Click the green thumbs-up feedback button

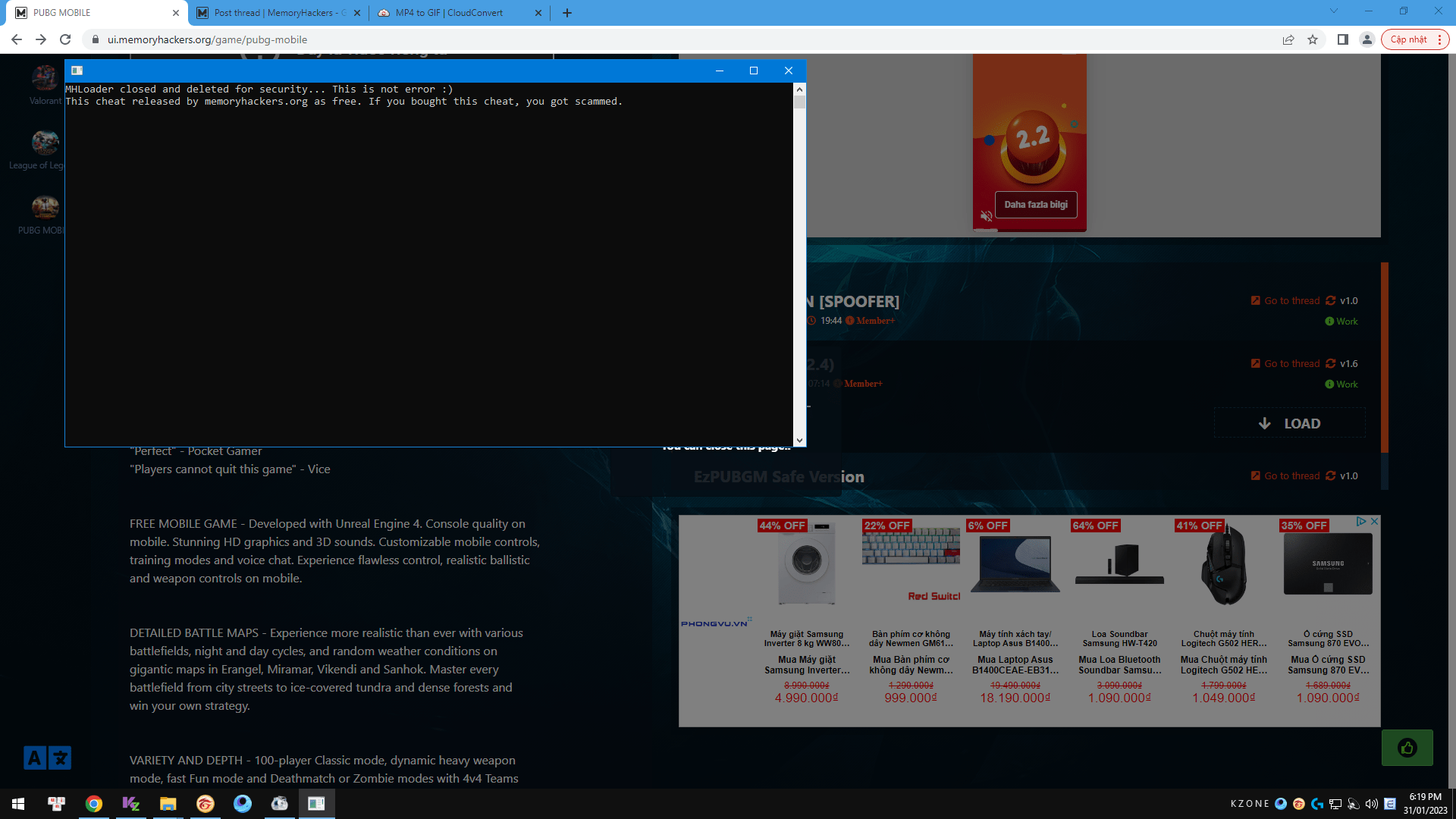[1407, 748]
